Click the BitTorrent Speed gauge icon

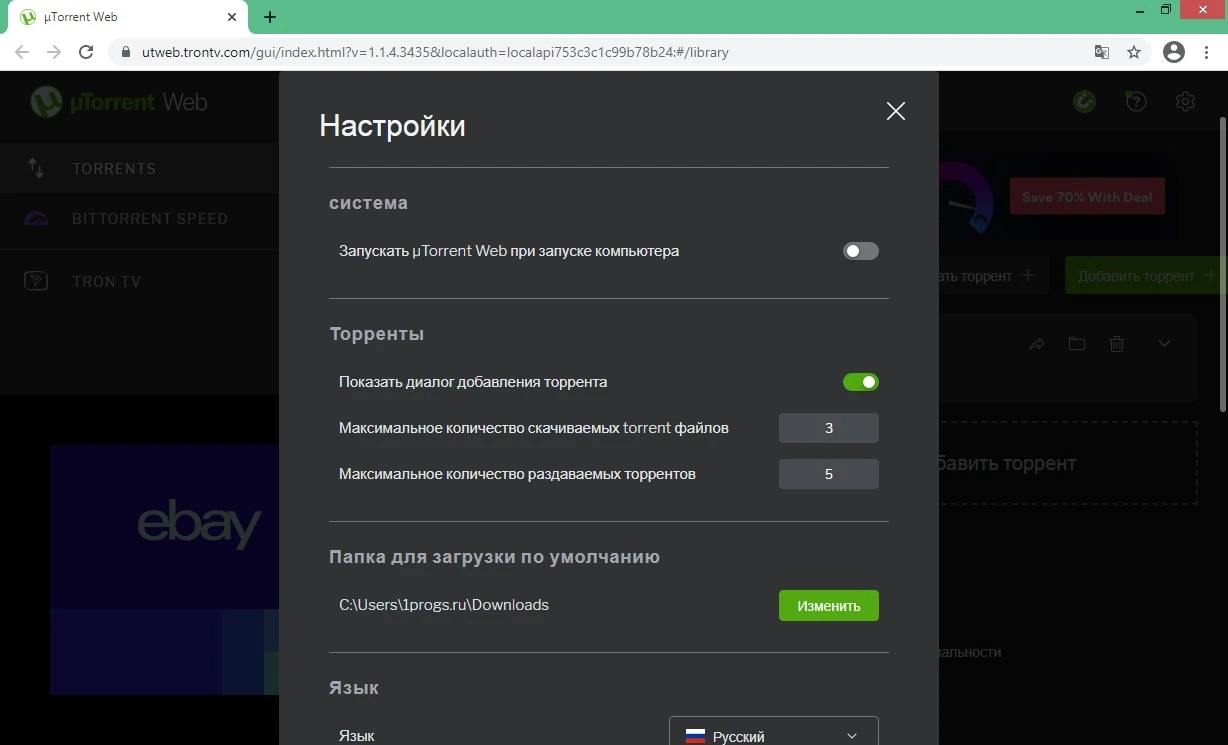36,219
